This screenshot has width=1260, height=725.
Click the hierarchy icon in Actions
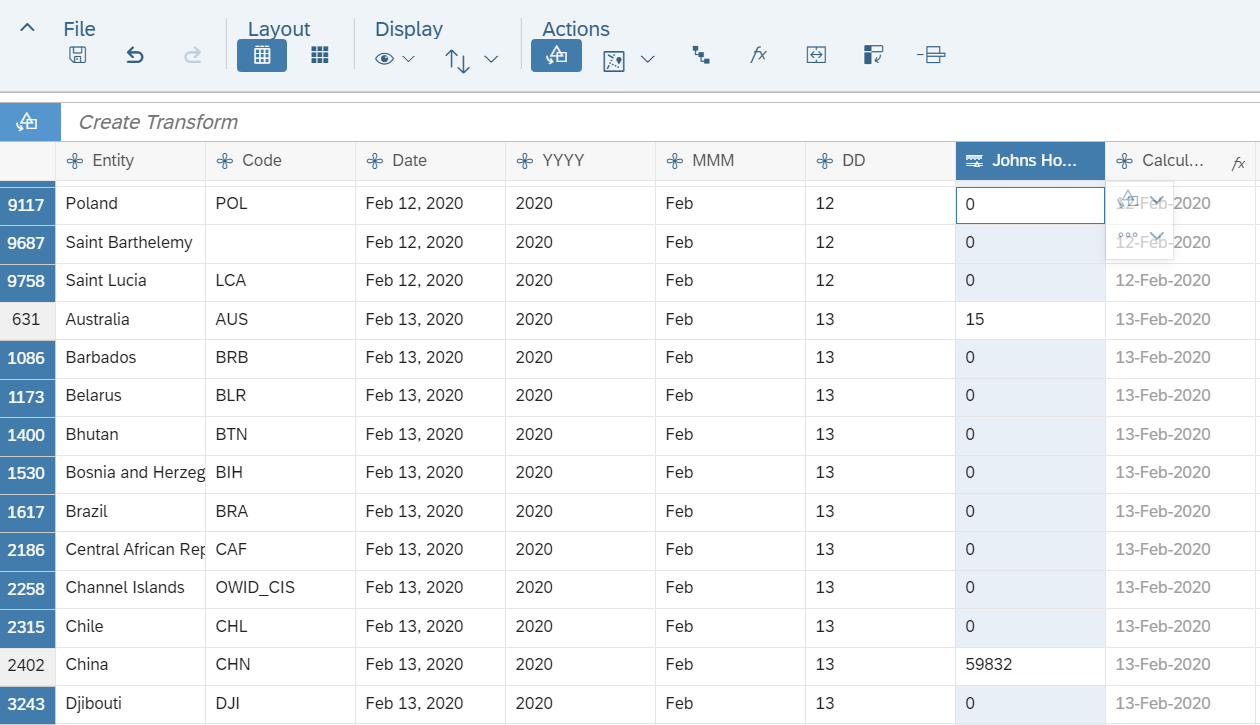[x=701, y=56]
